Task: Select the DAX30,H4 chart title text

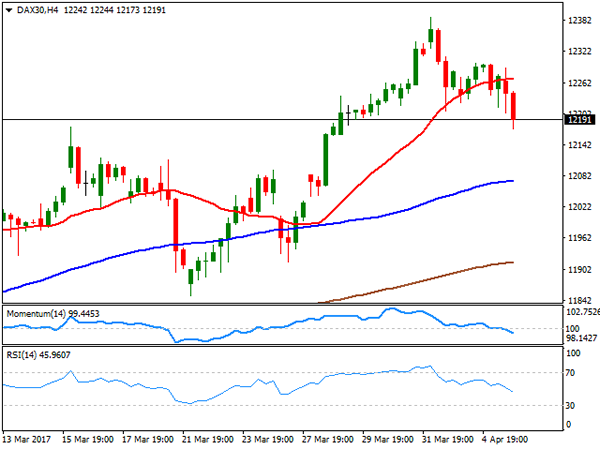Action: 38,10
